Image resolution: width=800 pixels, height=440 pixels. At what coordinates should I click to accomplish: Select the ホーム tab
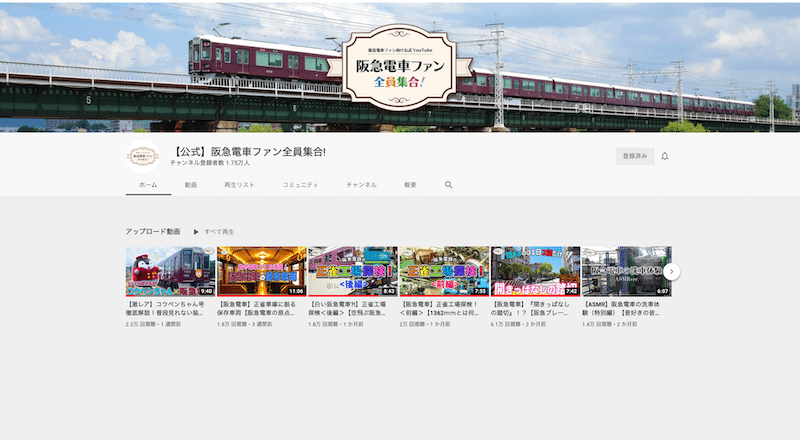(148, 185)
